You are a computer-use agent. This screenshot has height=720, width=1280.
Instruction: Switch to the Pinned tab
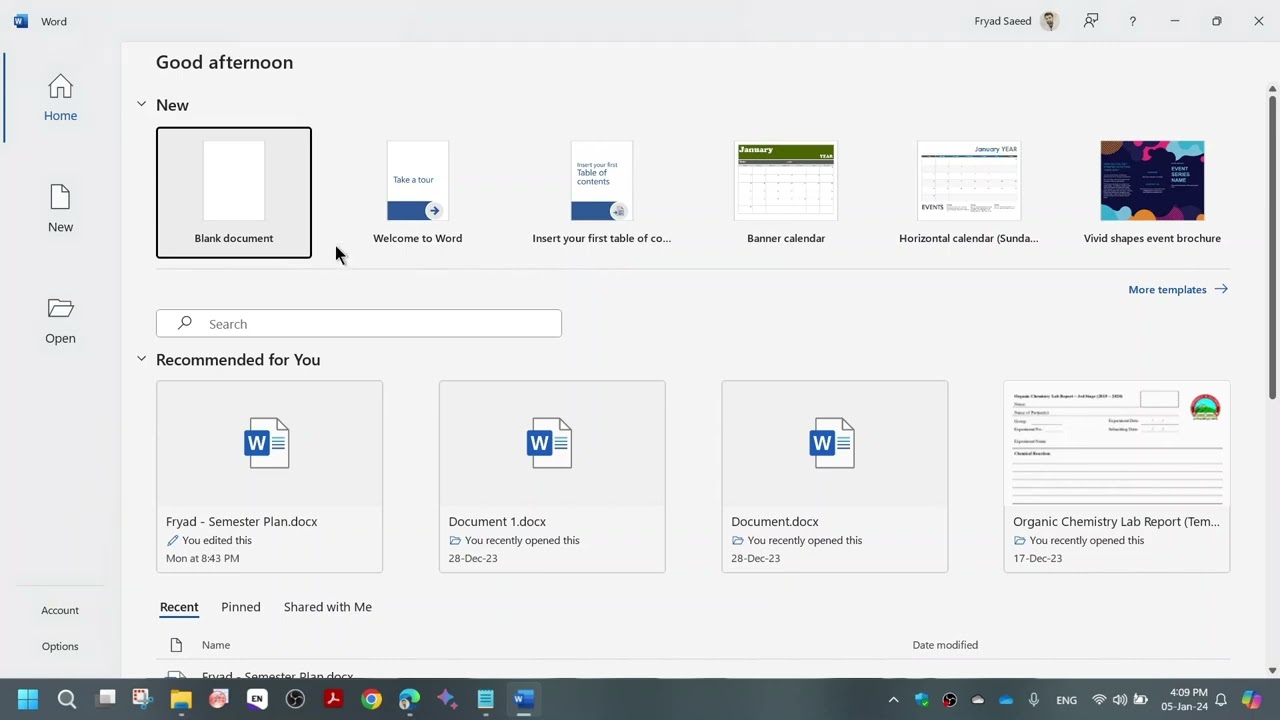(241, 607)
